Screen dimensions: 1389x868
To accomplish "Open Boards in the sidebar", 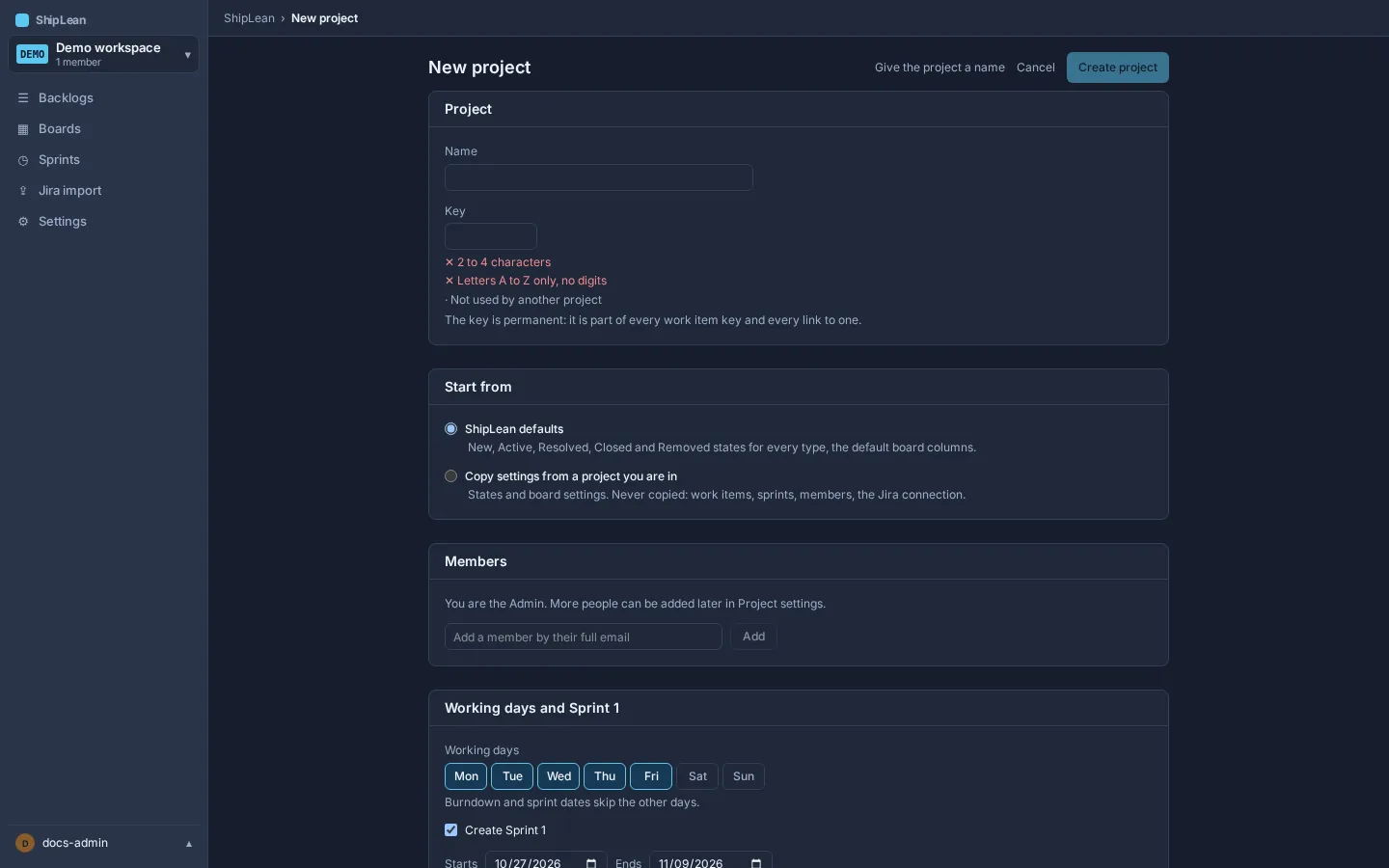I will (104, 129).
